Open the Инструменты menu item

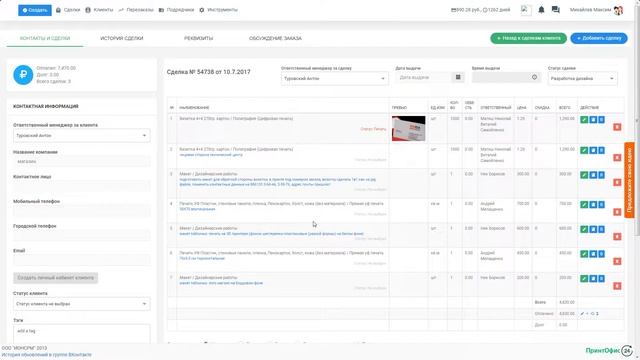218,10
